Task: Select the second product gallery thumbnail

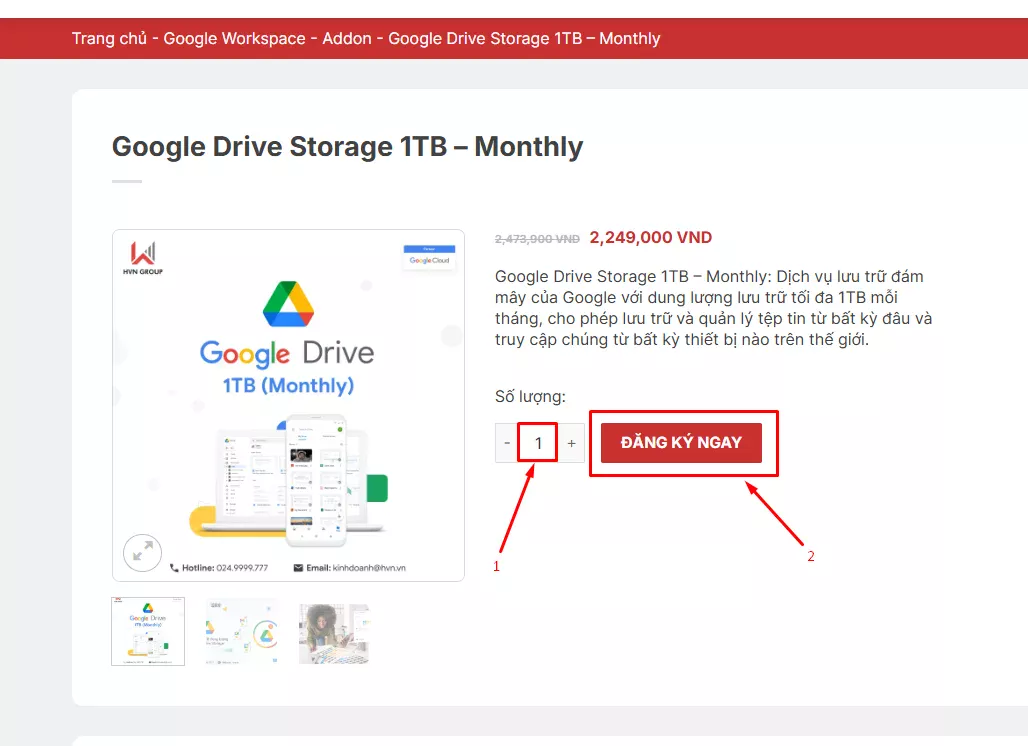Action: point(241,631)
